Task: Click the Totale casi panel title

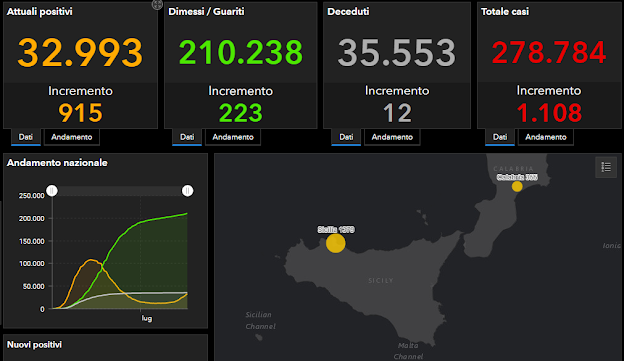Action: tap(505, 12)
